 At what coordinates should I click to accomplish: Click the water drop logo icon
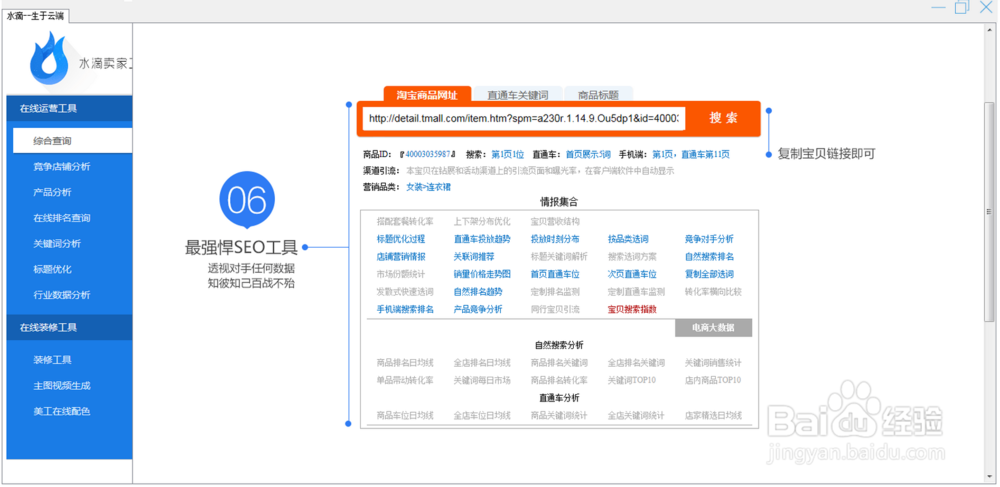pos(49,56)
